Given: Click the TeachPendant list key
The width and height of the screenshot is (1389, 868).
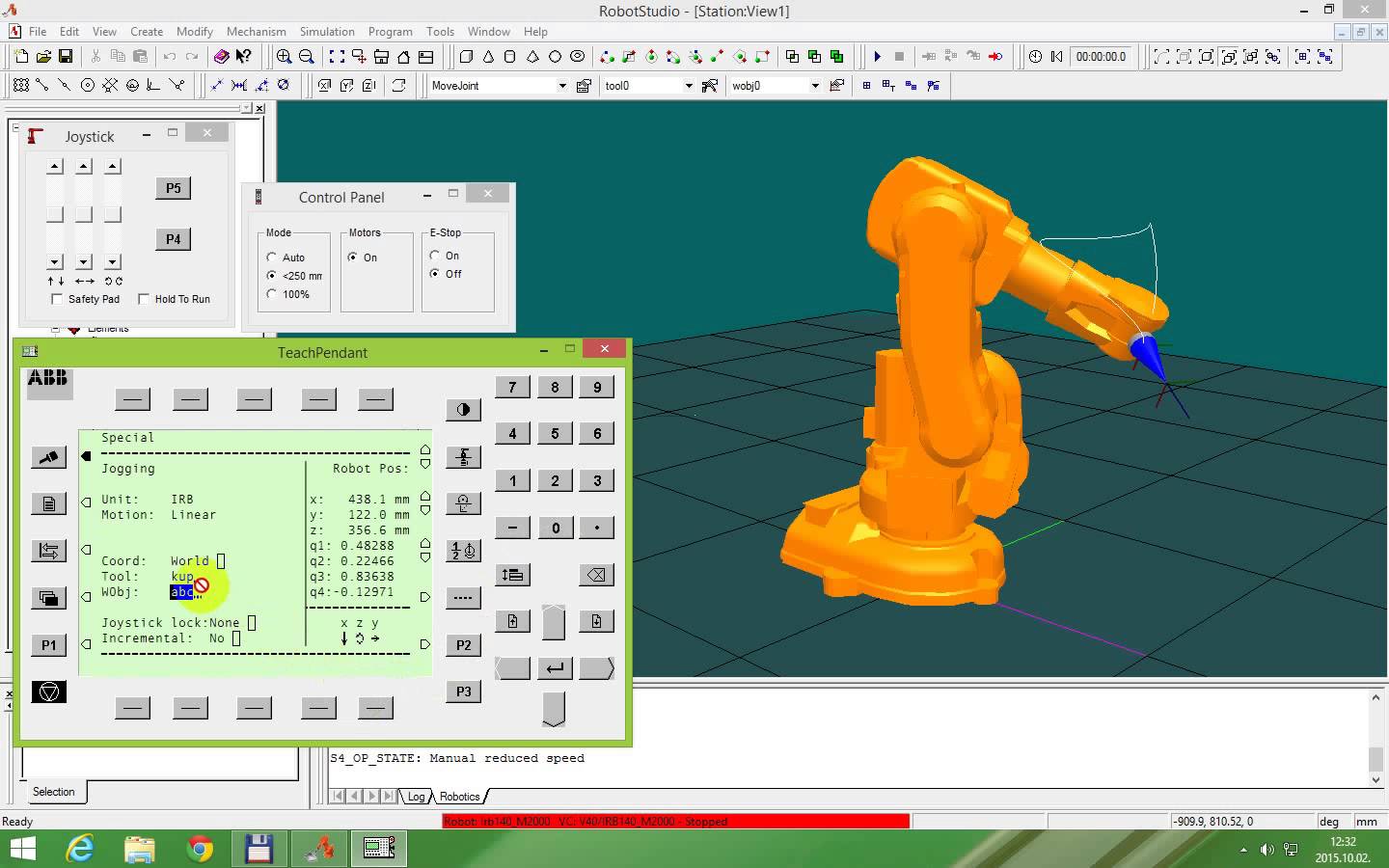Looking at the screenshot, I should coord(512,575).
